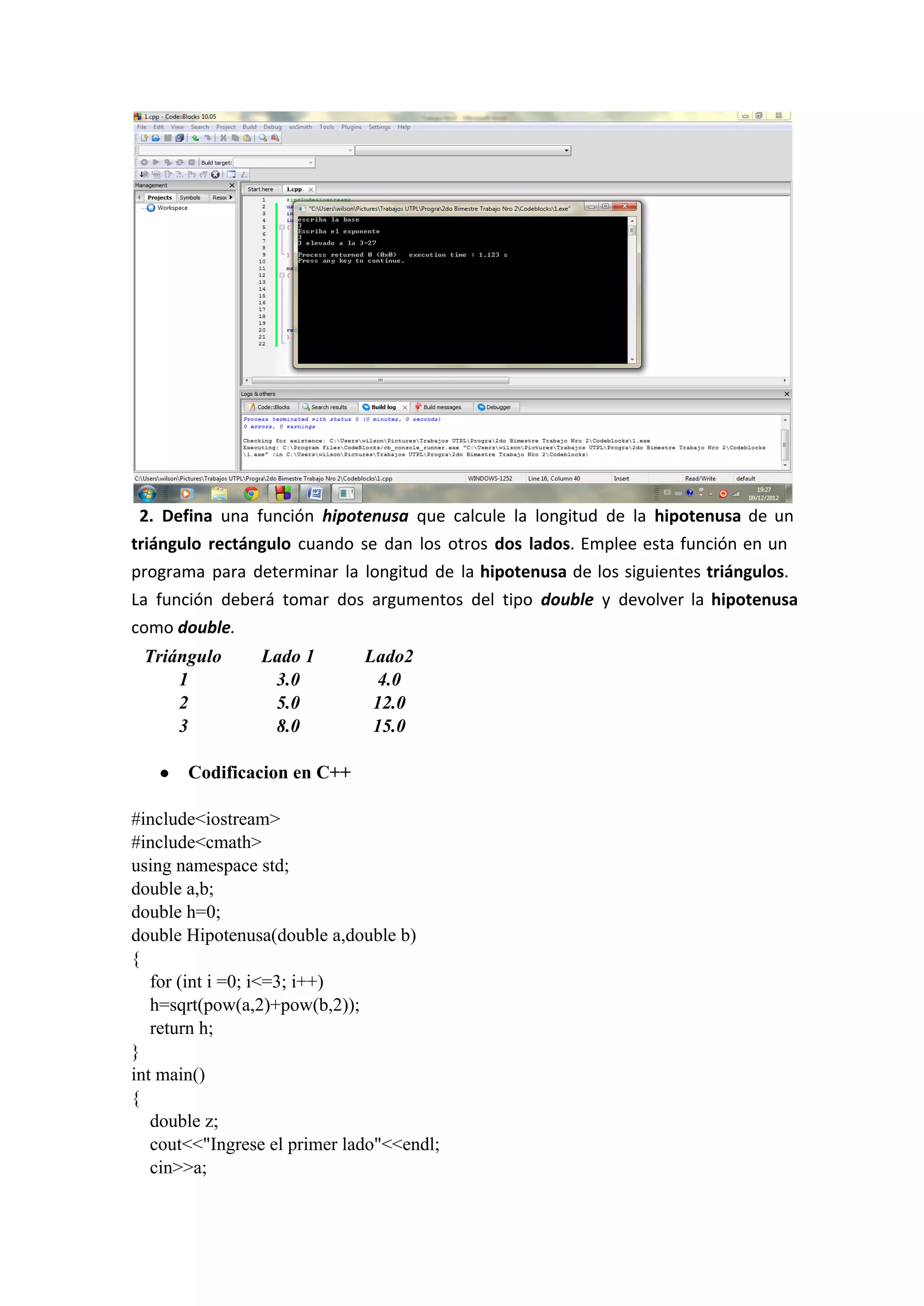Screen dimensions: 924x1306
Task: Open the Edit menu
Action: point(159,127)
